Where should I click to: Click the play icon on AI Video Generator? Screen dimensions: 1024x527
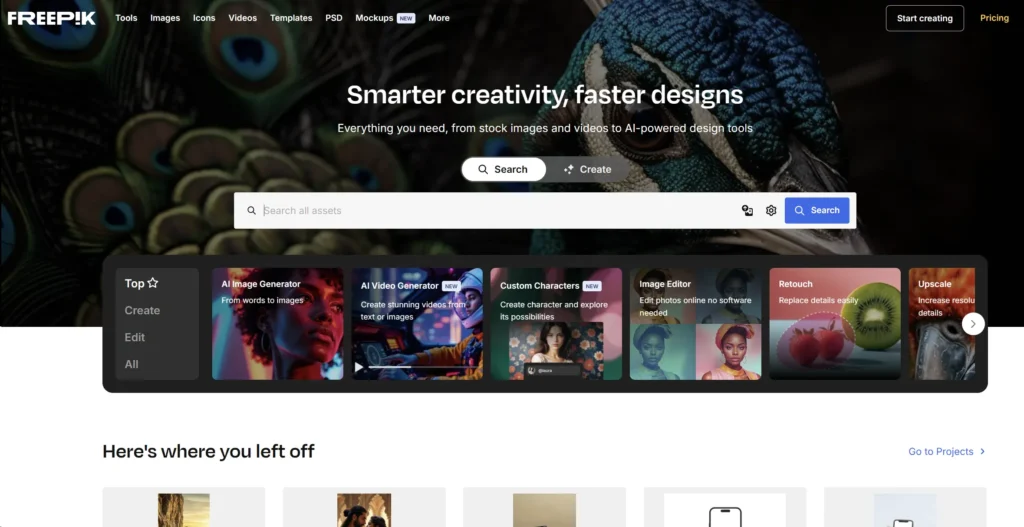tap(359, 367)
